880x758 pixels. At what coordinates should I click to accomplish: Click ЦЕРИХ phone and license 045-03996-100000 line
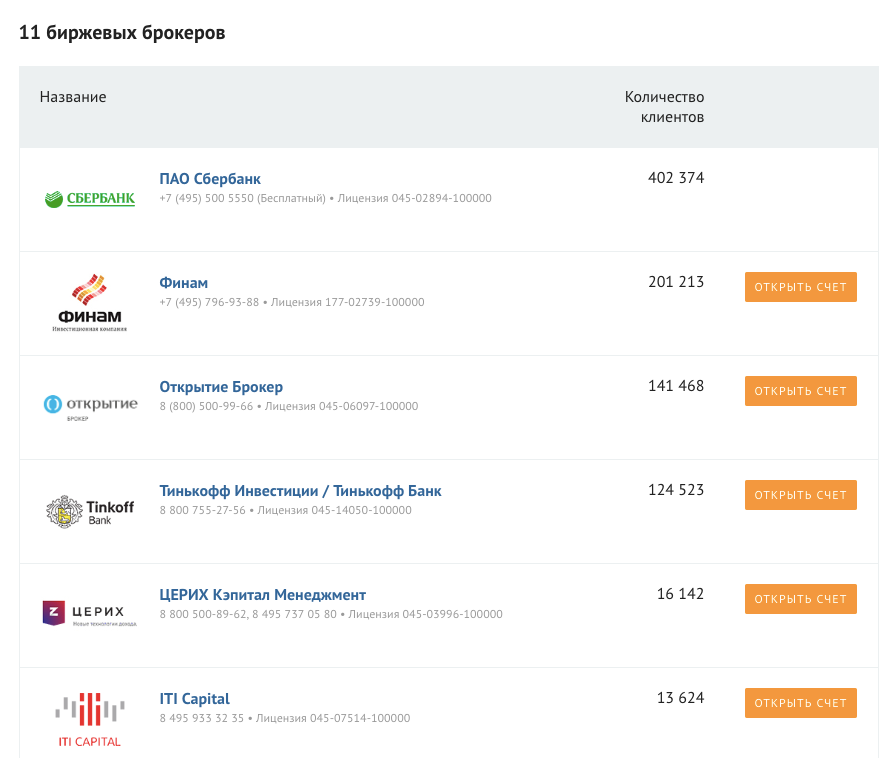331,614
